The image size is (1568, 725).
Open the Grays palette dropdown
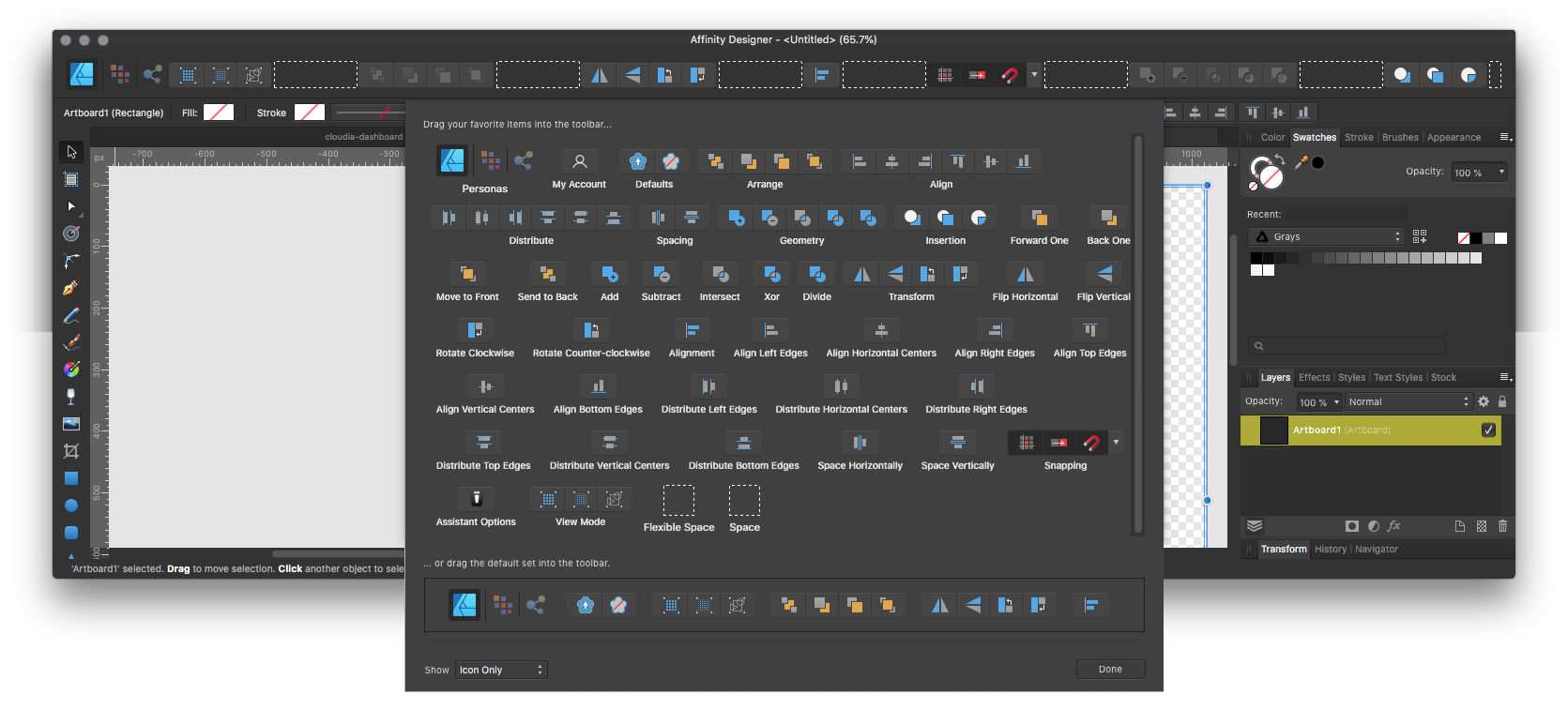1327,236
